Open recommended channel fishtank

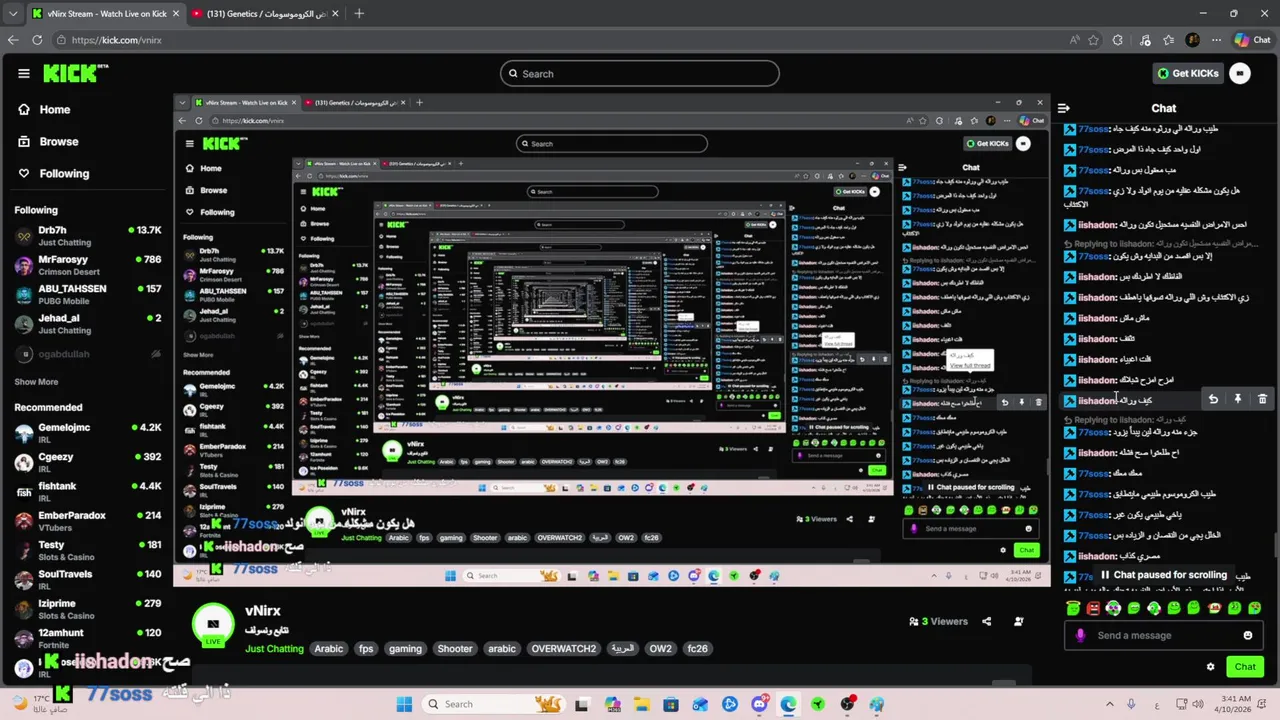click(88, 491)
